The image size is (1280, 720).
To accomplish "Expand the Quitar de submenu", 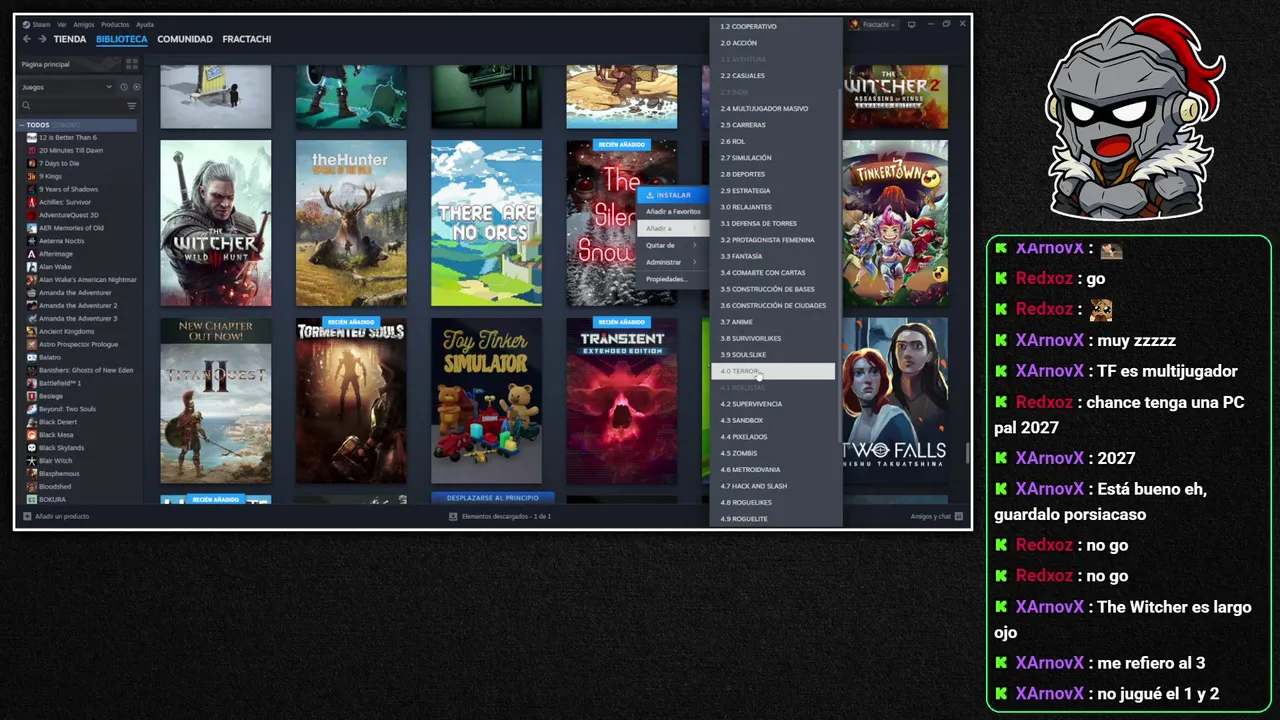I will pos(672,245).
